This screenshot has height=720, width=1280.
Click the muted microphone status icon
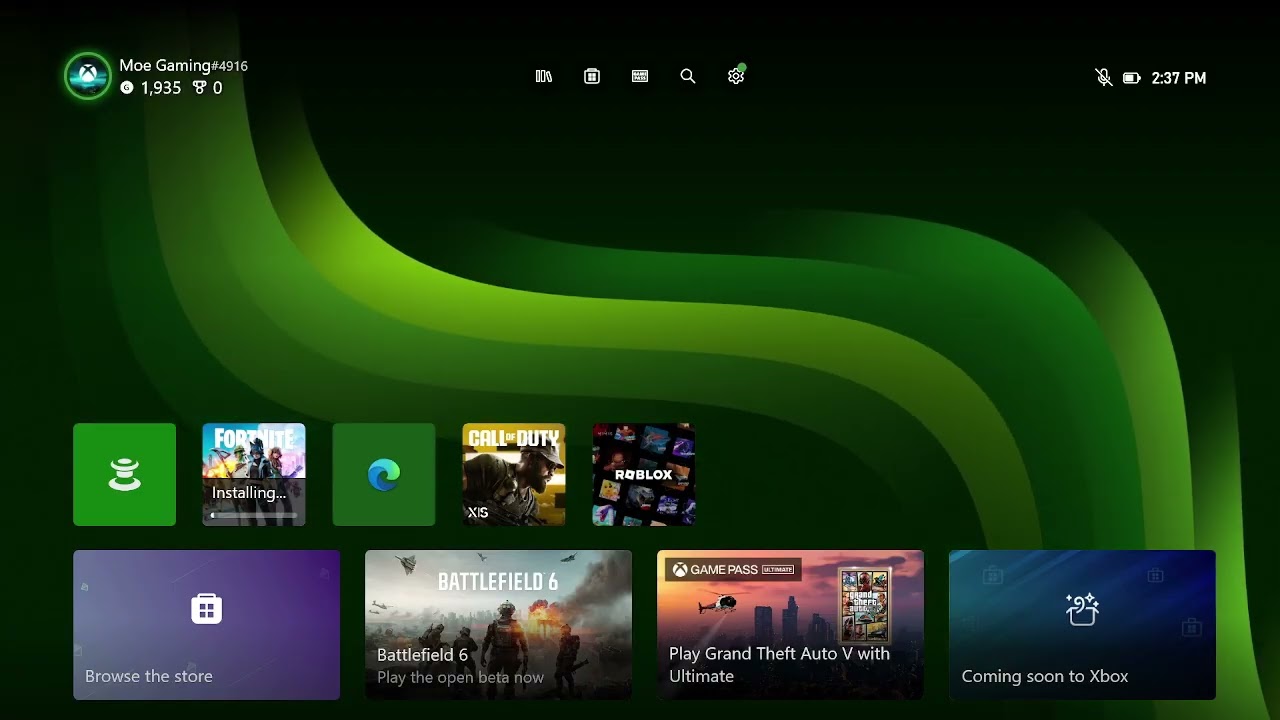pyautogui.click(x=1104, y=77)
